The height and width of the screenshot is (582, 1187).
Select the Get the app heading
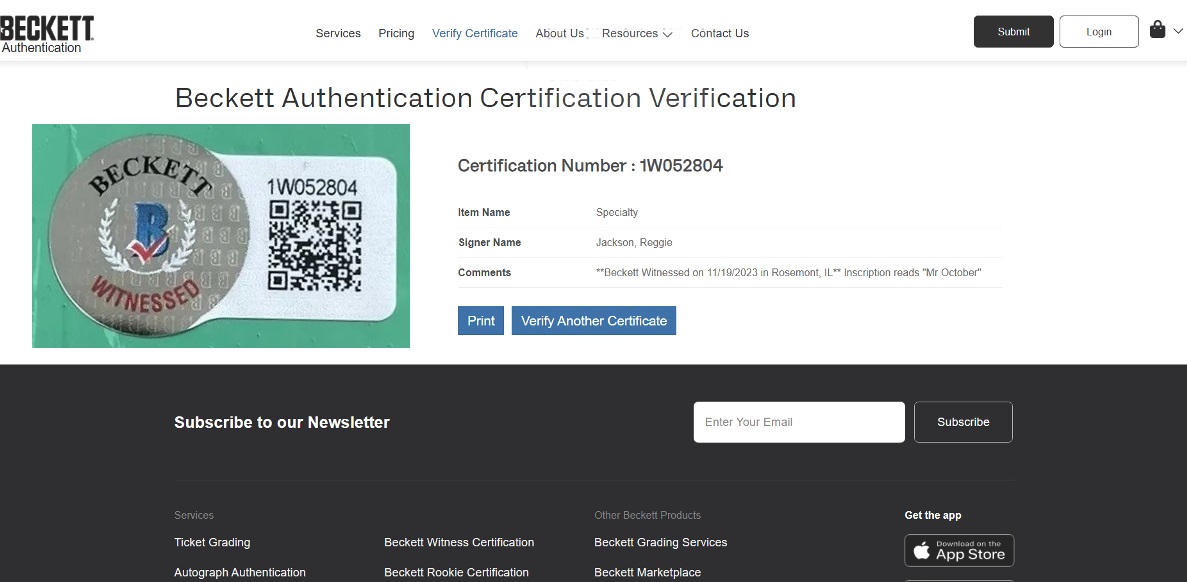point(933,515)
